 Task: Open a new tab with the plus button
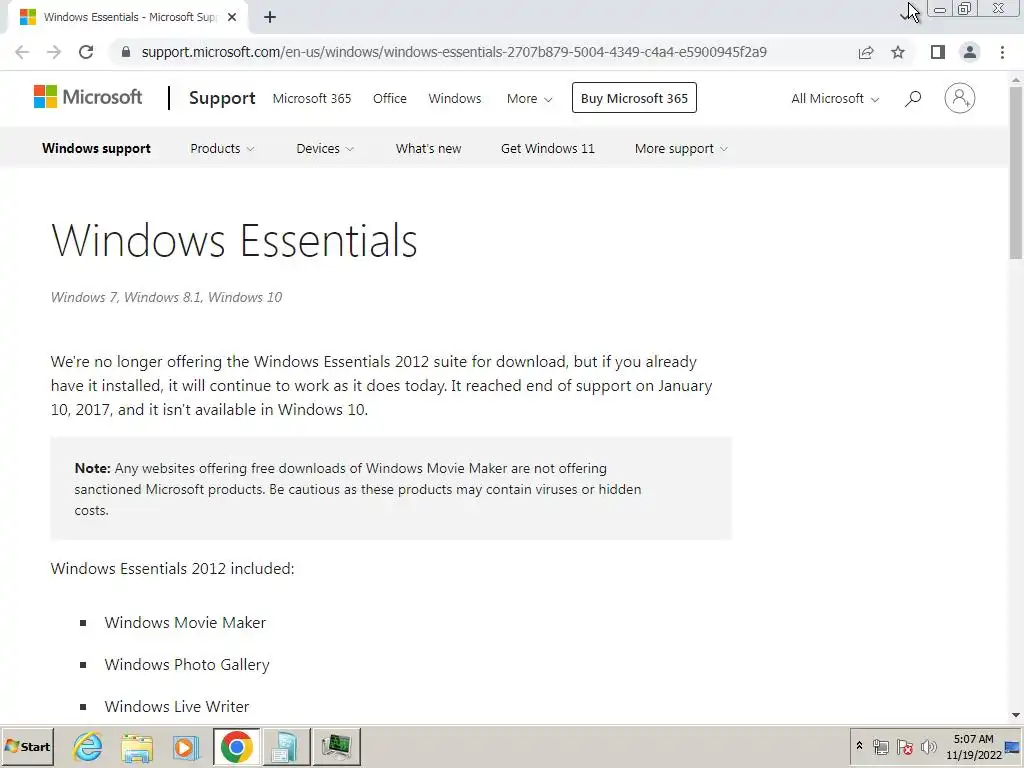pyautogui.click(x=270, y=18)
